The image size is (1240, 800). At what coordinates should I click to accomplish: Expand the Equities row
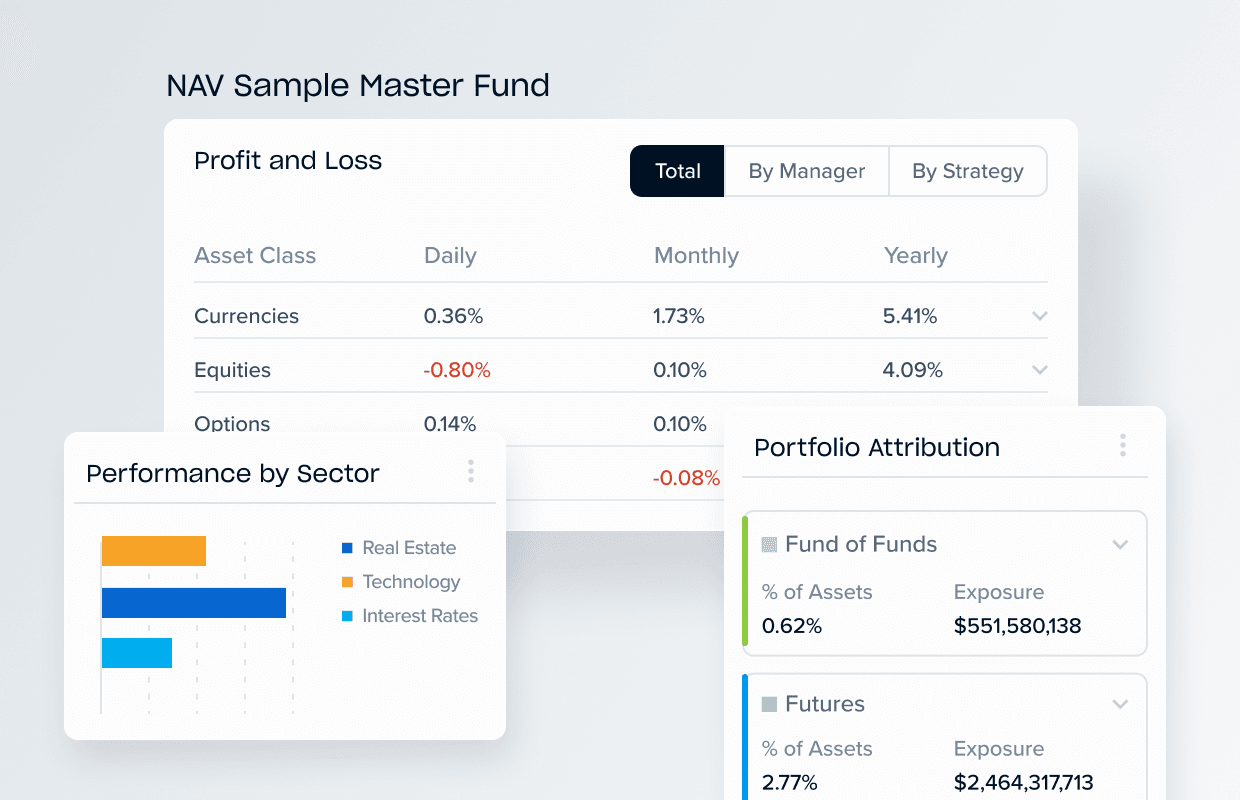(x=1040, y=369)
